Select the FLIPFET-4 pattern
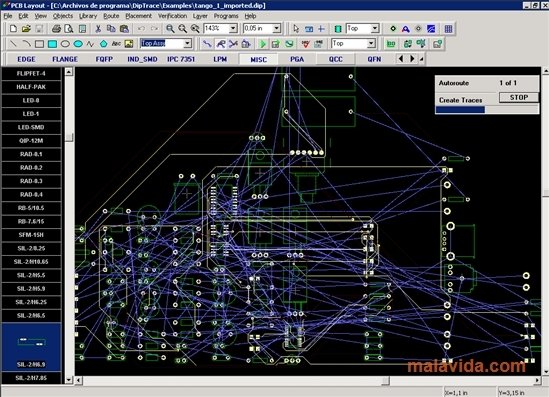Viewport: 549px width, 397px height. coord(31,74)
